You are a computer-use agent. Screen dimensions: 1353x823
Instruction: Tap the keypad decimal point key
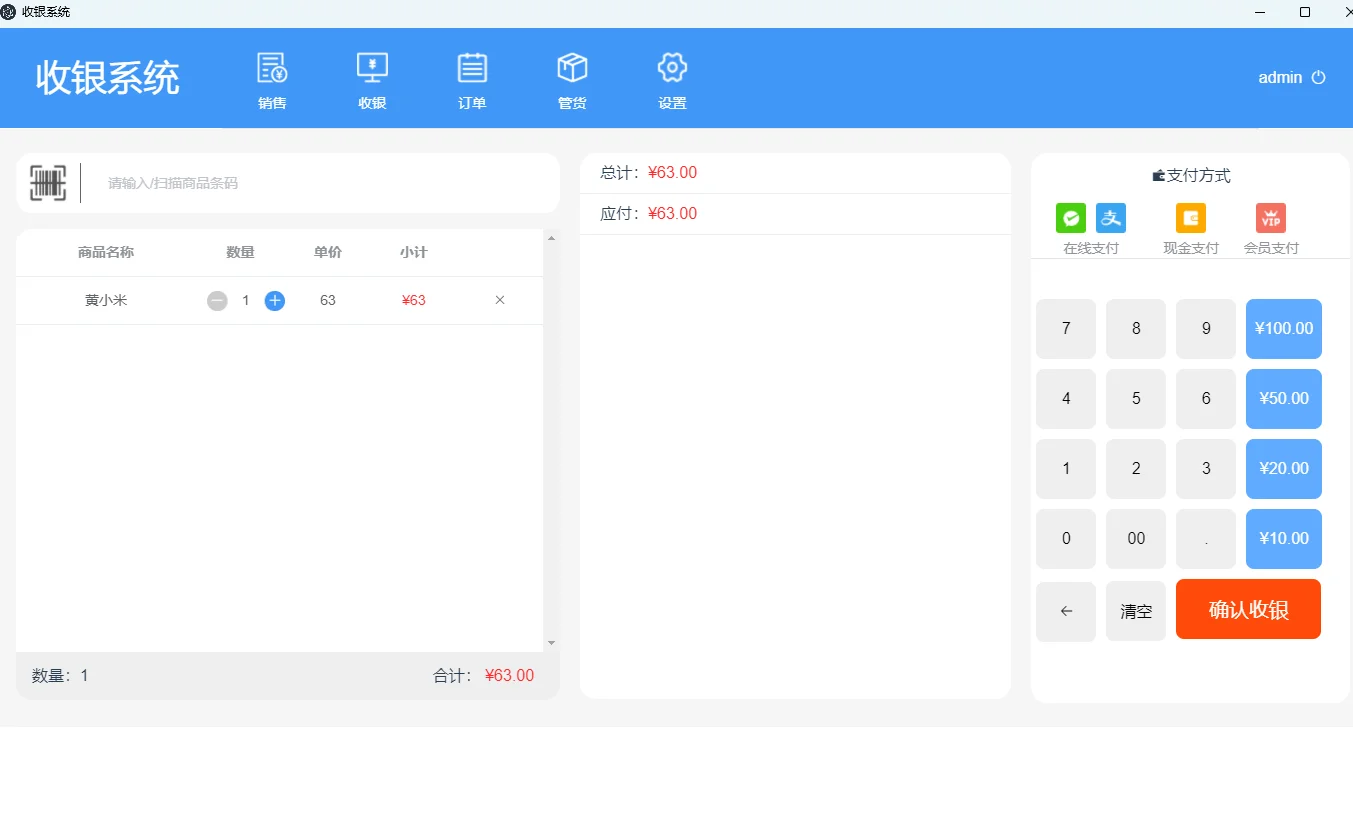click(x=1206, y=539)
